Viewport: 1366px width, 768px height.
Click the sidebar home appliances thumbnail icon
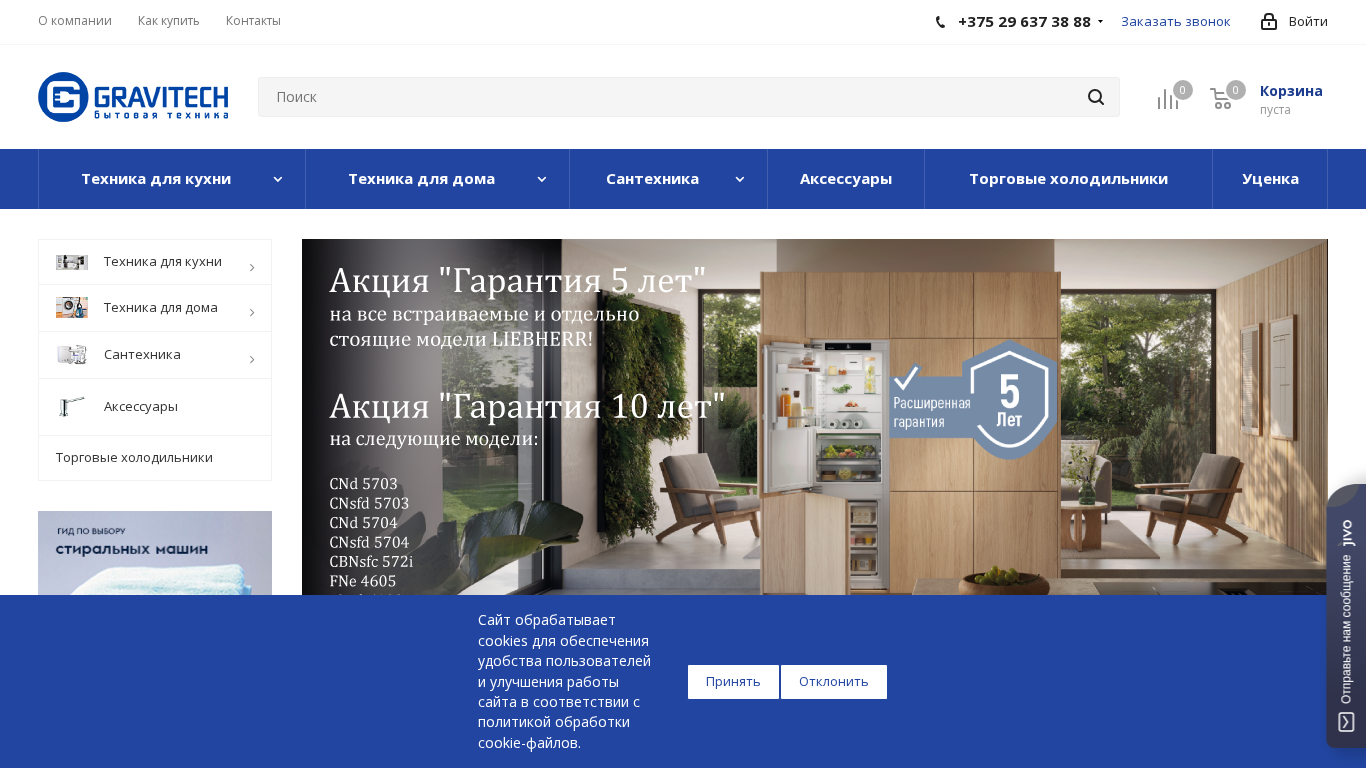(x=72, y=307)
